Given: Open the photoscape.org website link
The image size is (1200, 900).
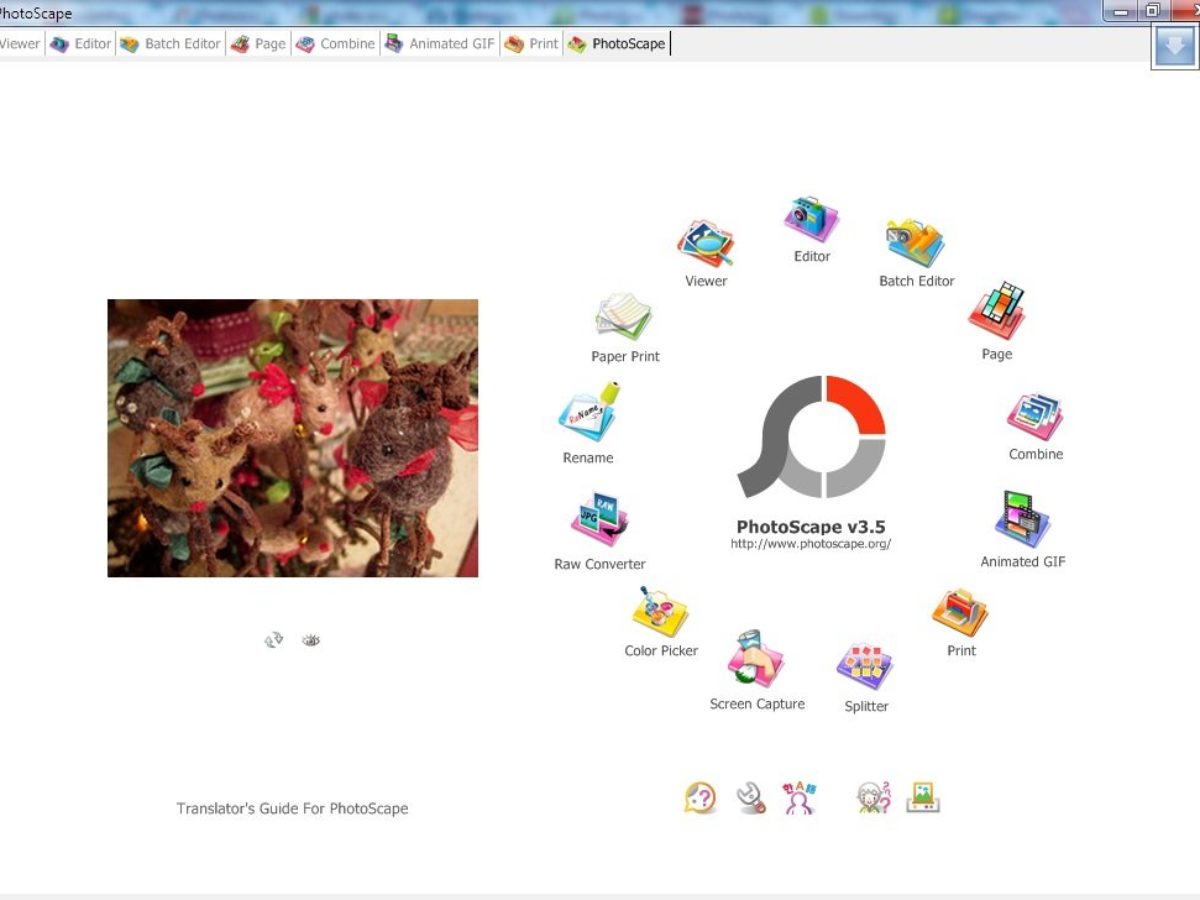Looking at the screenshot, I should [811, 545].
